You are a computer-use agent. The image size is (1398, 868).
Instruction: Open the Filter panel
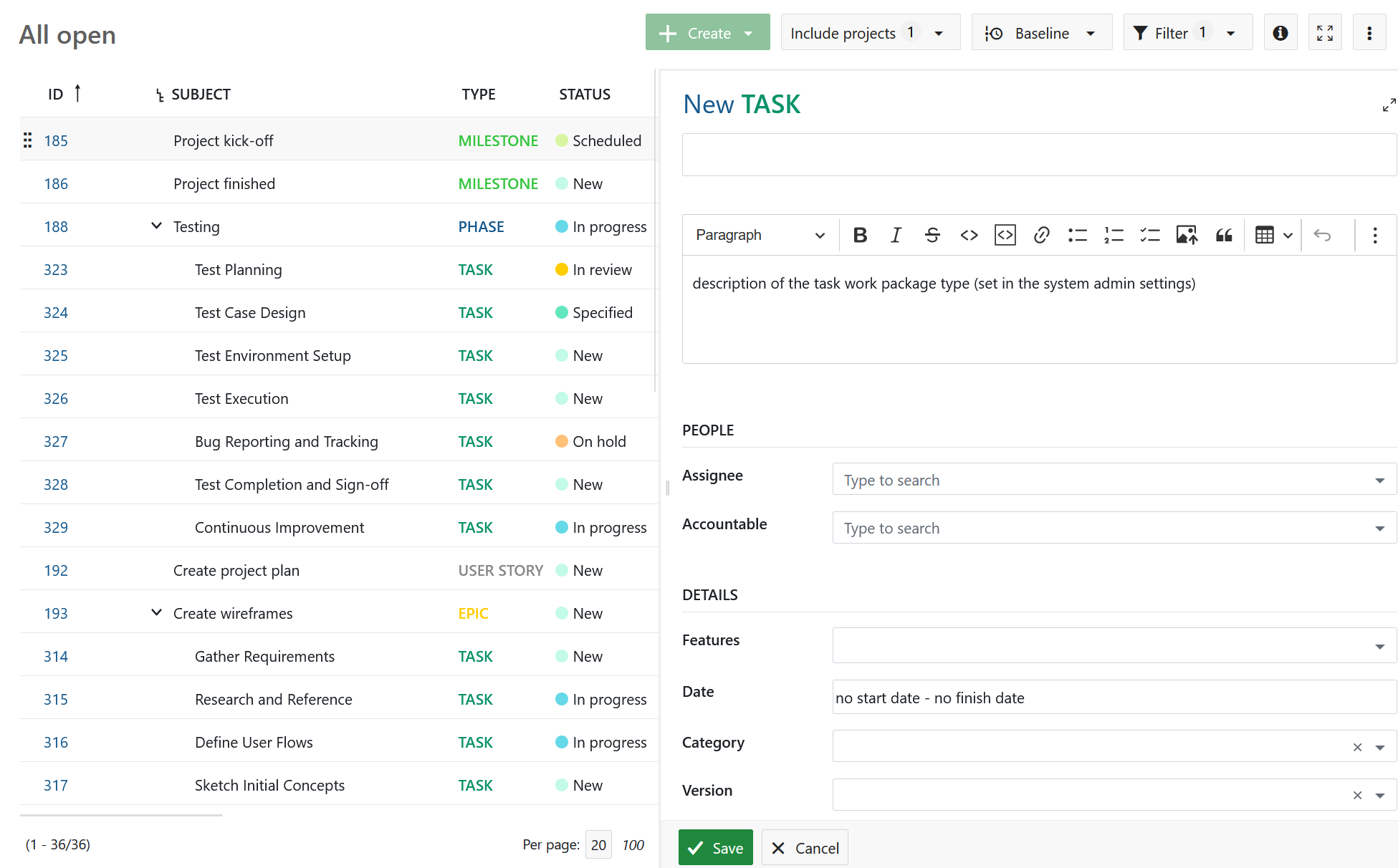tap(1188, 33)
